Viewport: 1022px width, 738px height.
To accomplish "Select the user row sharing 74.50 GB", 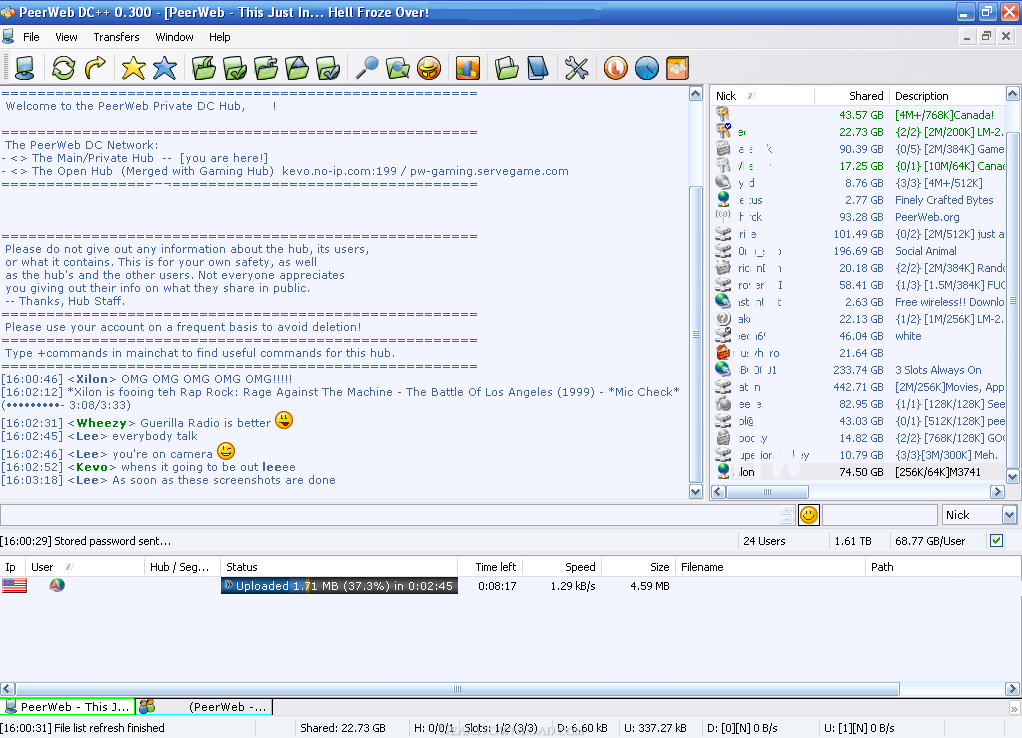I will 858,472.
